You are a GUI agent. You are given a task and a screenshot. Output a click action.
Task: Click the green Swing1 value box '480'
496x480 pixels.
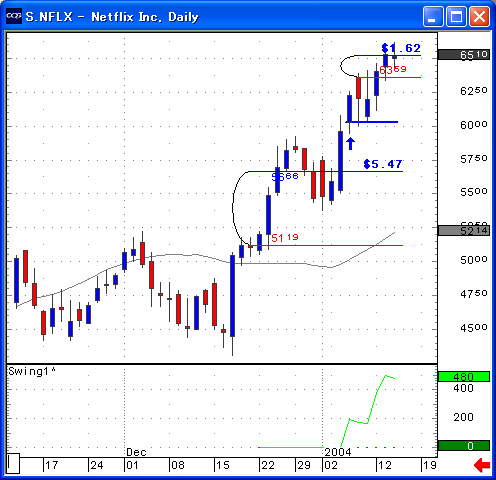click(x=464, y=377)
